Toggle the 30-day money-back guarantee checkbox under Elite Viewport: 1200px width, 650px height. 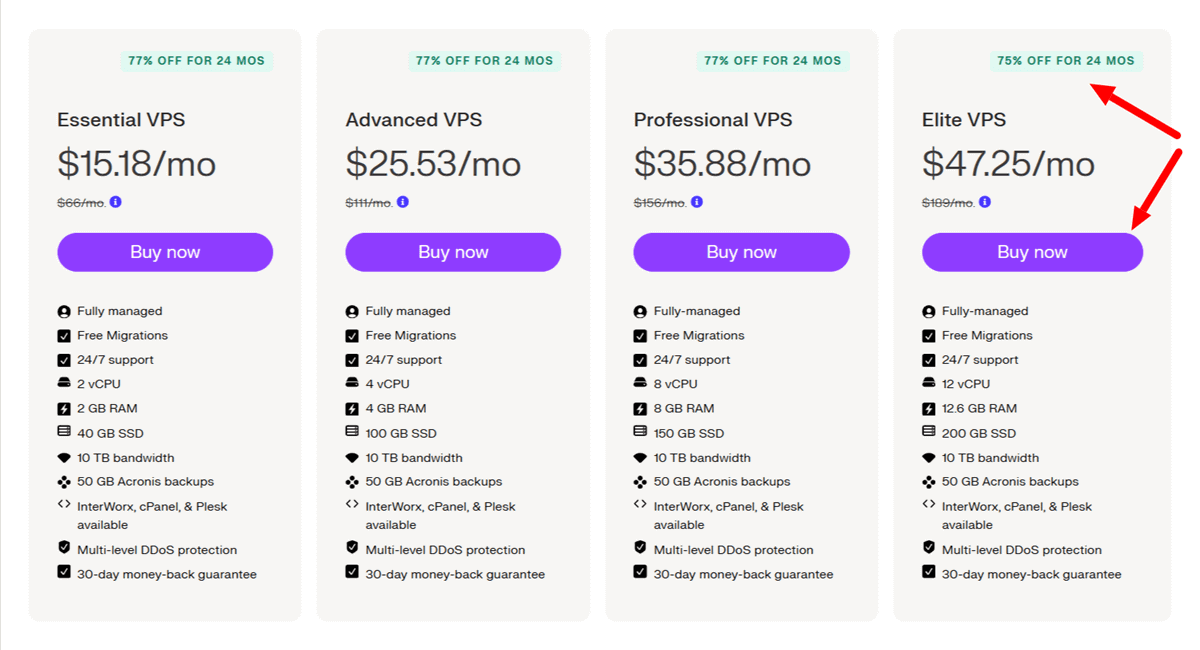point(927,573)
